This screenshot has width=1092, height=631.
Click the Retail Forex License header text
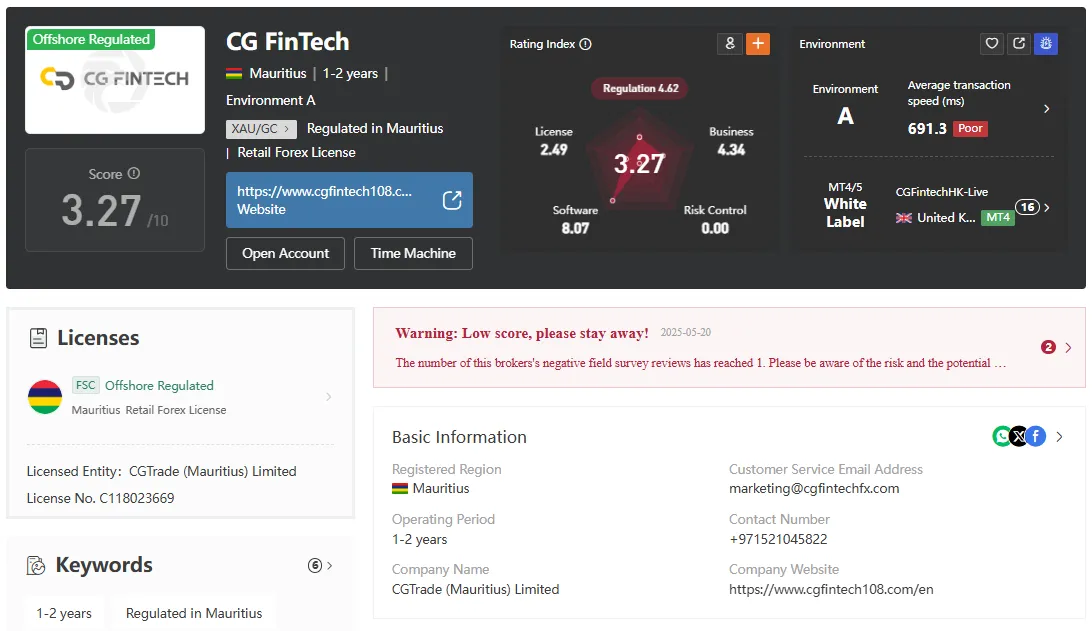pos(296,153)
